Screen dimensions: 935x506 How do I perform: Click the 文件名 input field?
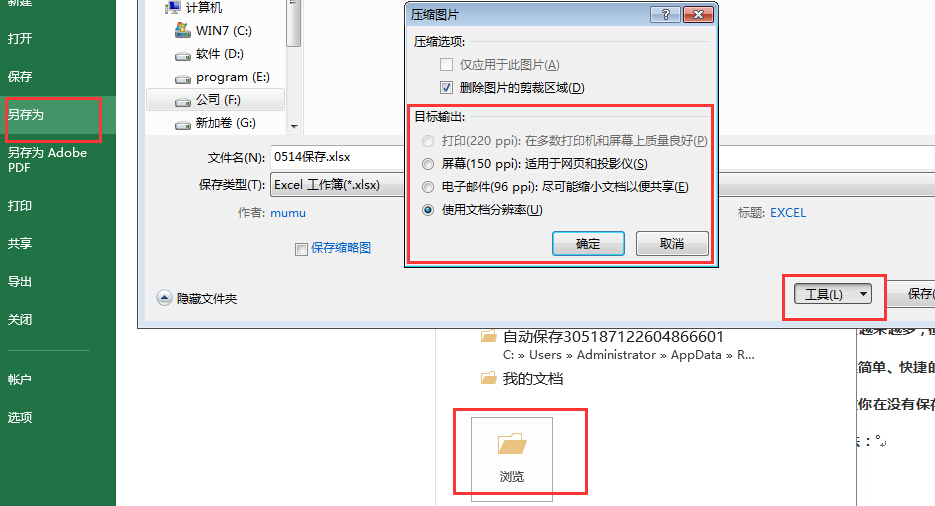[338, 157]
